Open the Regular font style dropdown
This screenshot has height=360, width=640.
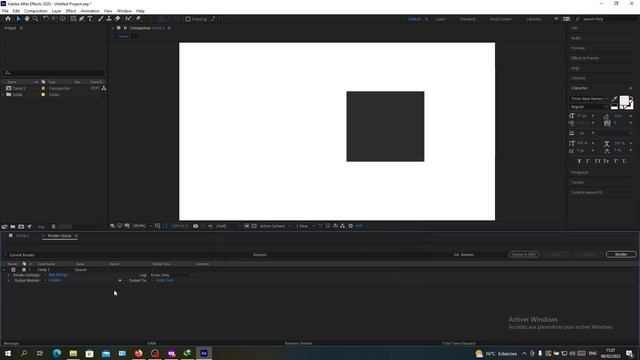tap(589, 107)
